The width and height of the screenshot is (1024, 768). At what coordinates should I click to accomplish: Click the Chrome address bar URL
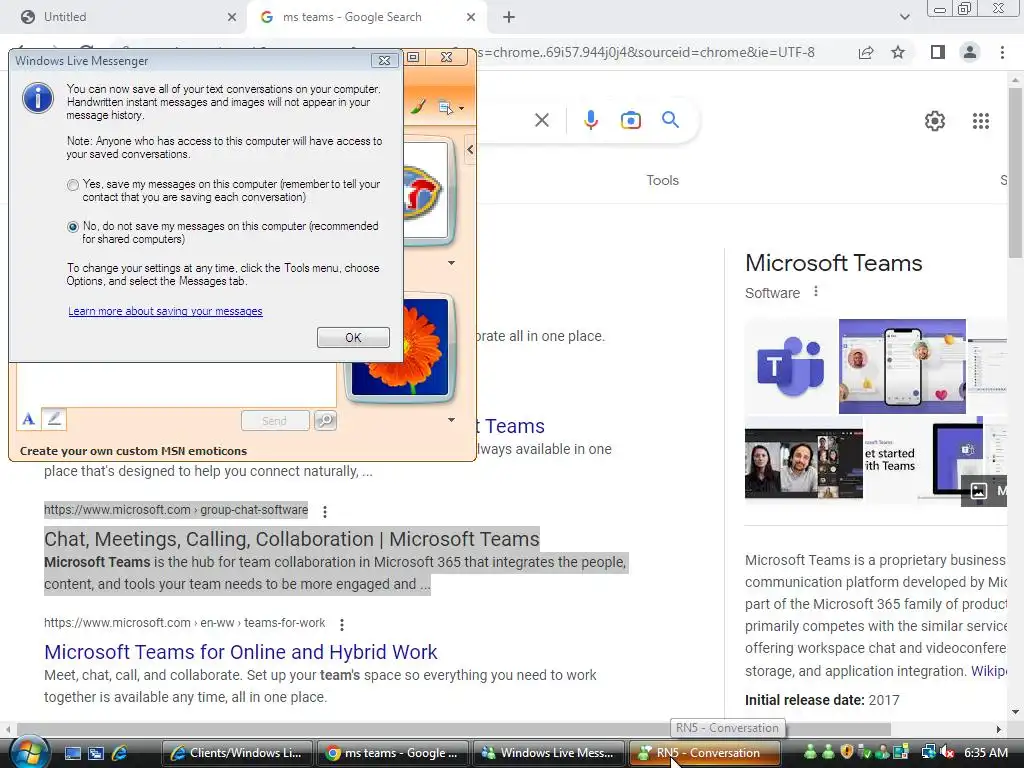coord(647,52)
